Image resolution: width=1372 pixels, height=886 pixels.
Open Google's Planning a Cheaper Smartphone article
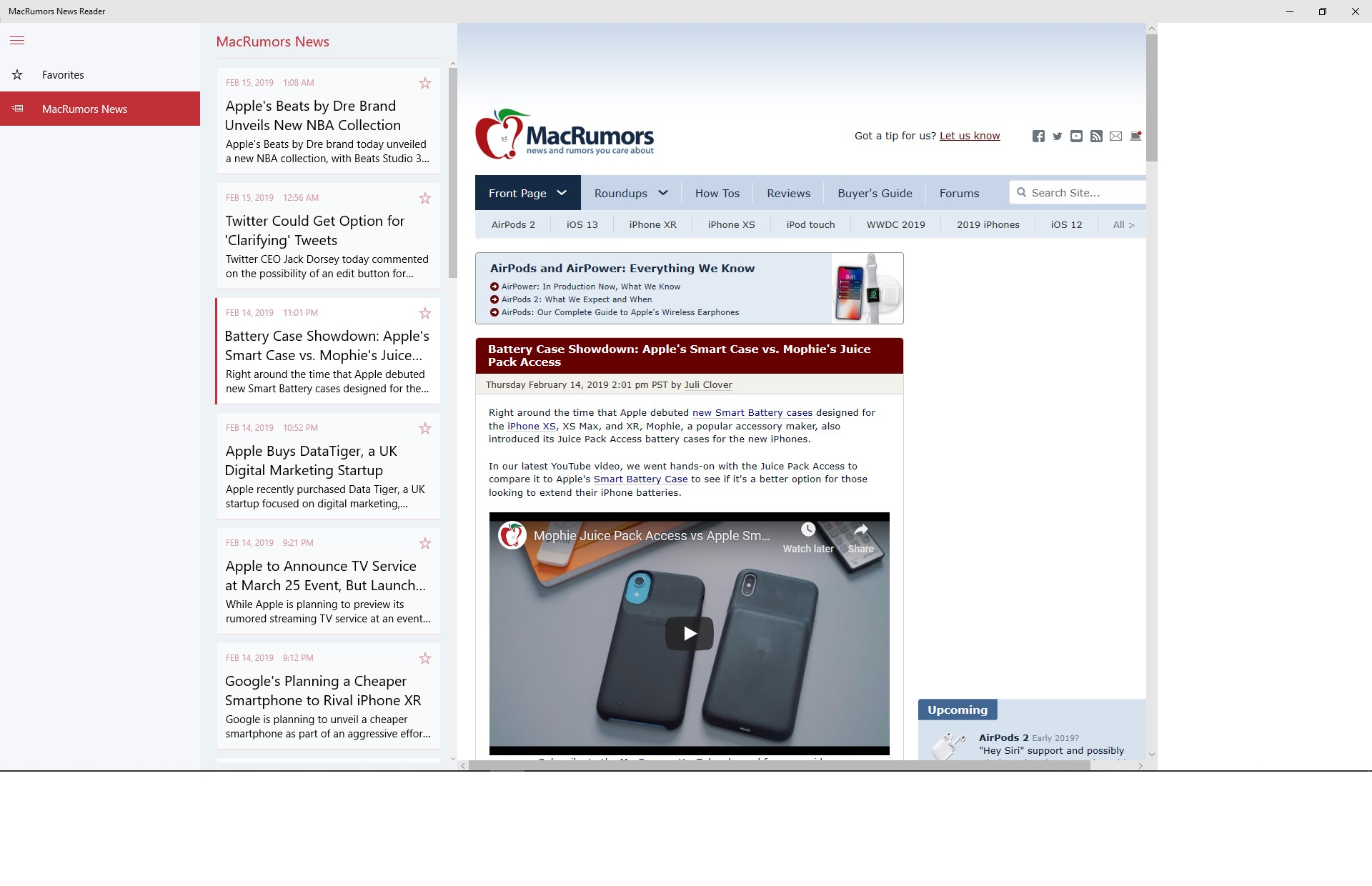[x=329, y=696]
